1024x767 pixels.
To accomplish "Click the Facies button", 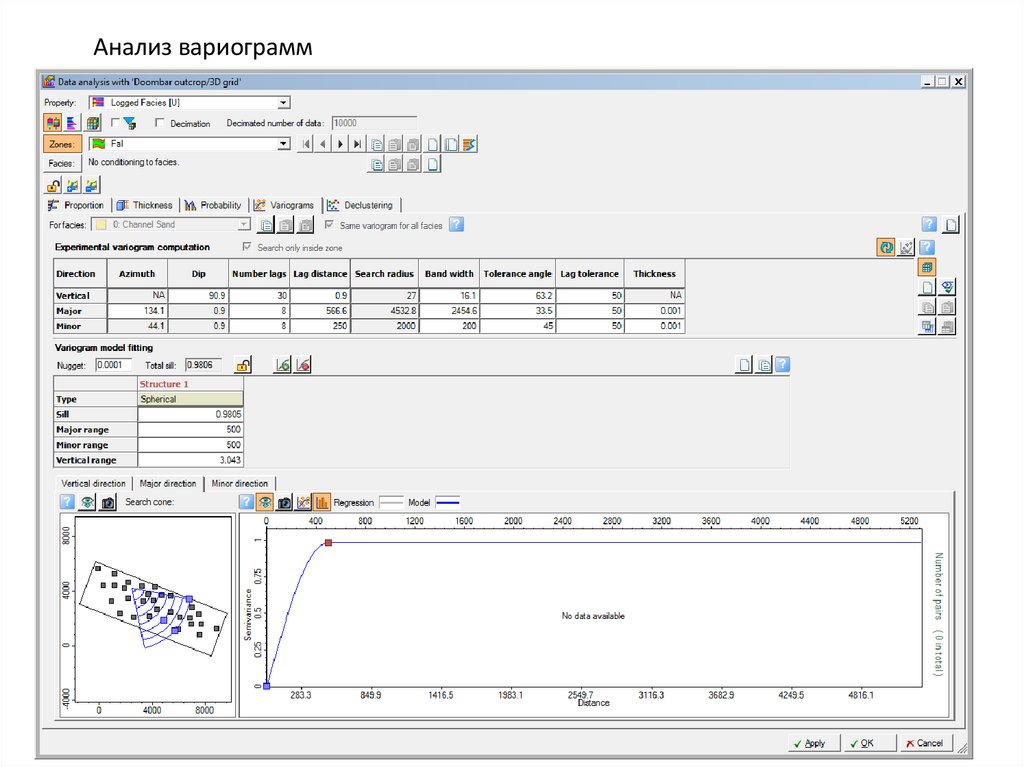I will [x=61, y=163].
